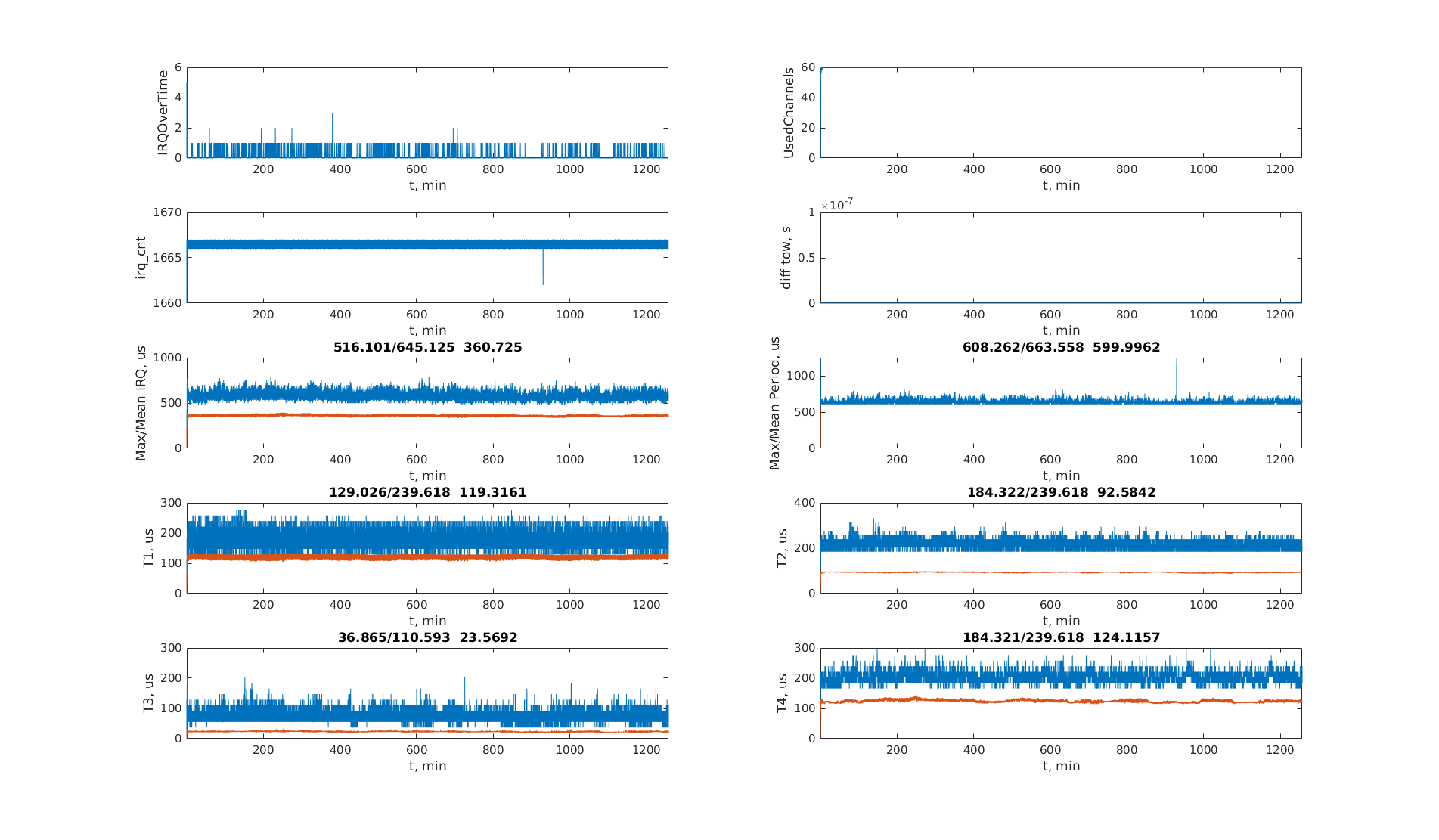Click the 'T4, us' y-axis label
The height and width of the screenshot is (840, 1439).
point(782,693)
